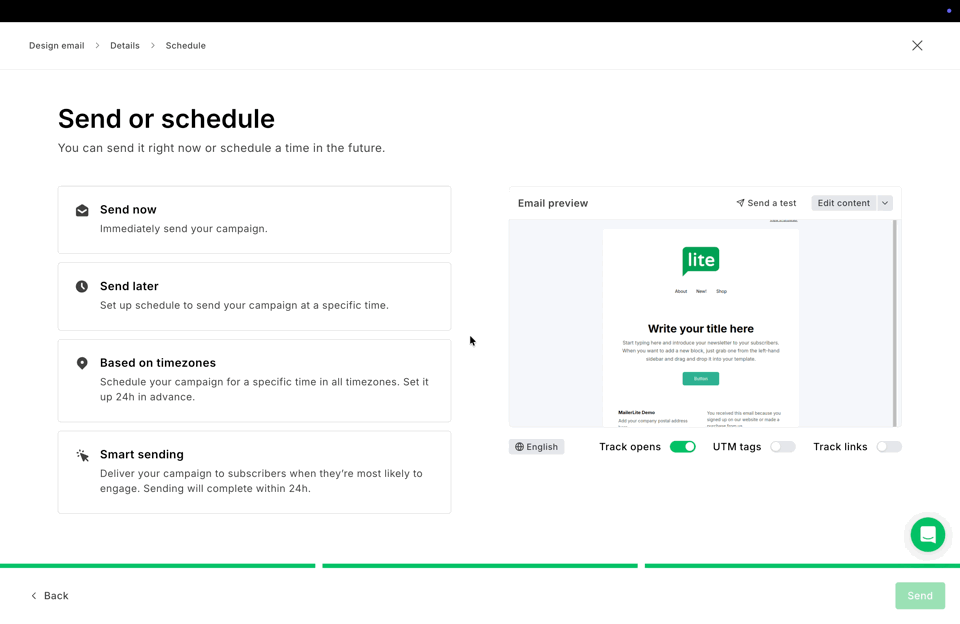Close the schedule wizard with the X

coord(917,45)
